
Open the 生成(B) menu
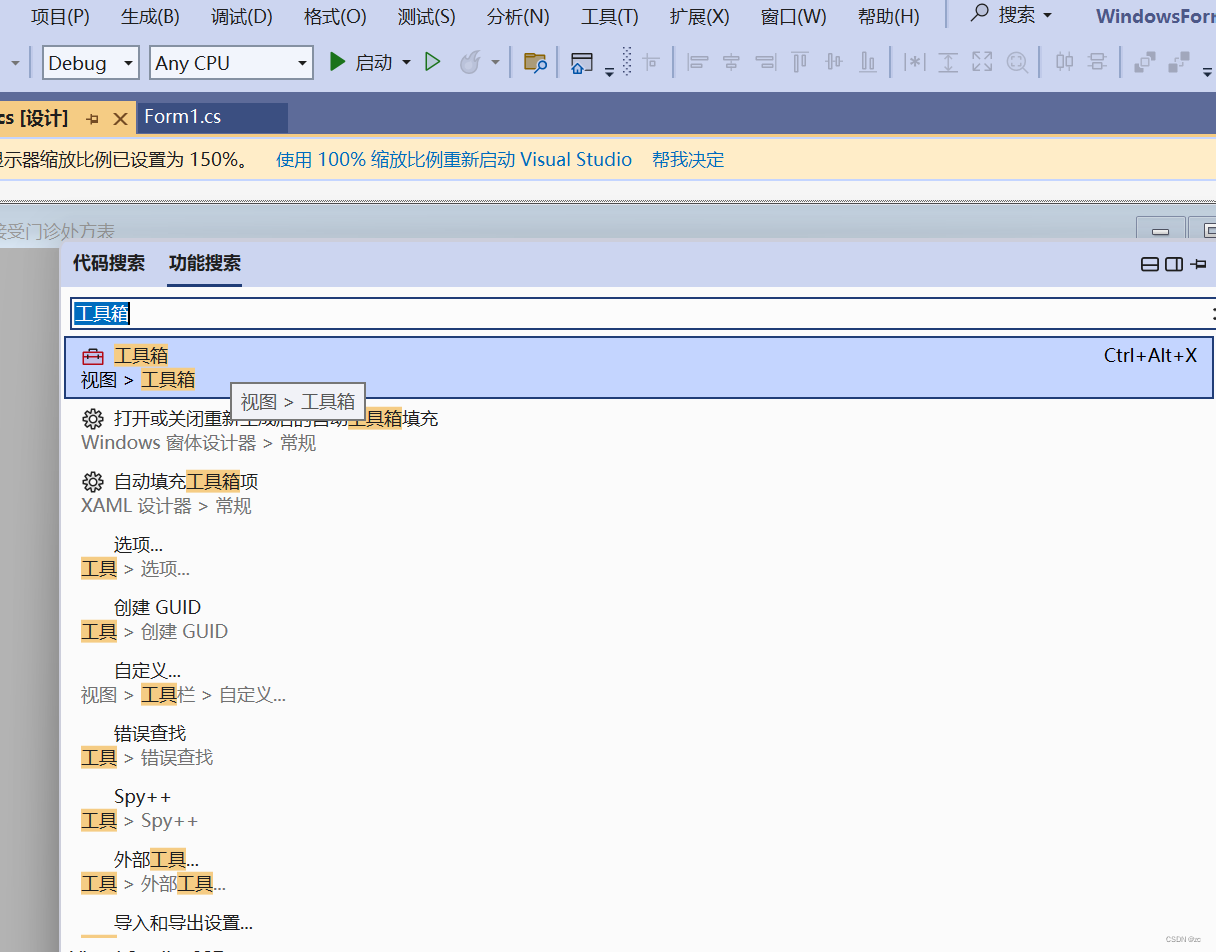point(150,16)
